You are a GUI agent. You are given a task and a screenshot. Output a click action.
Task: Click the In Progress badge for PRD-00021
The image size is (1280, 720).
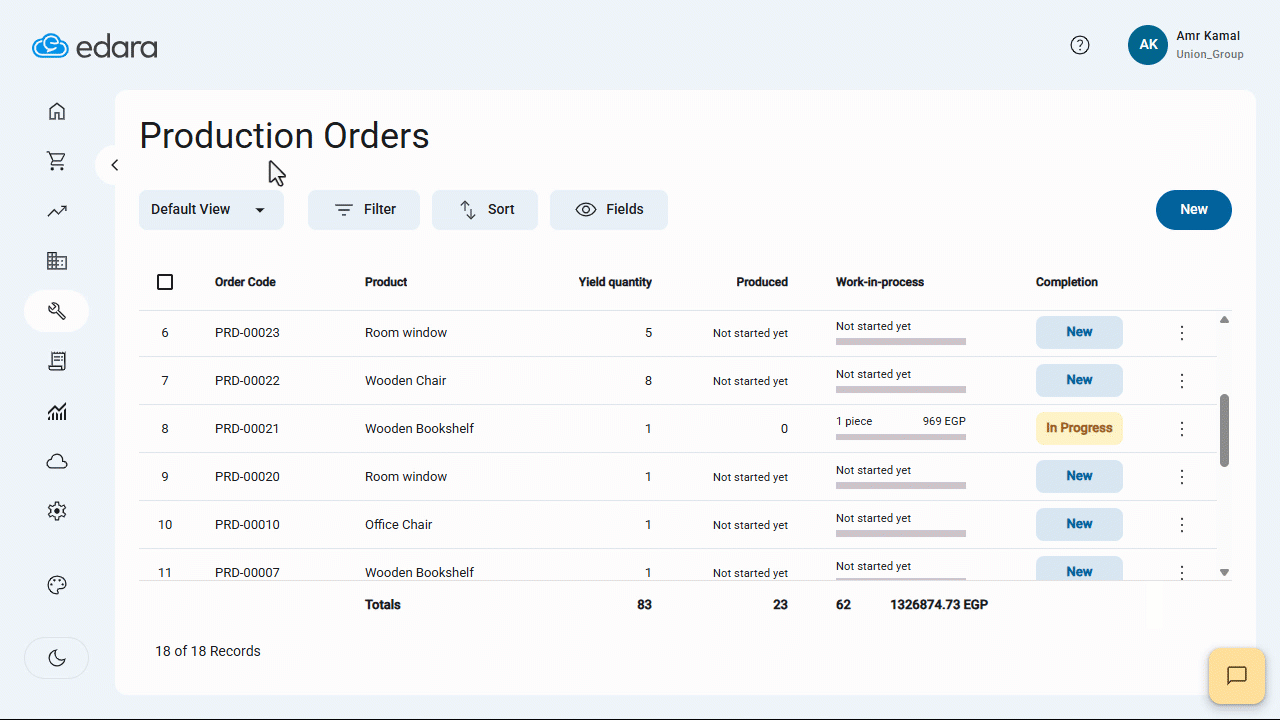click(1079, 428)
